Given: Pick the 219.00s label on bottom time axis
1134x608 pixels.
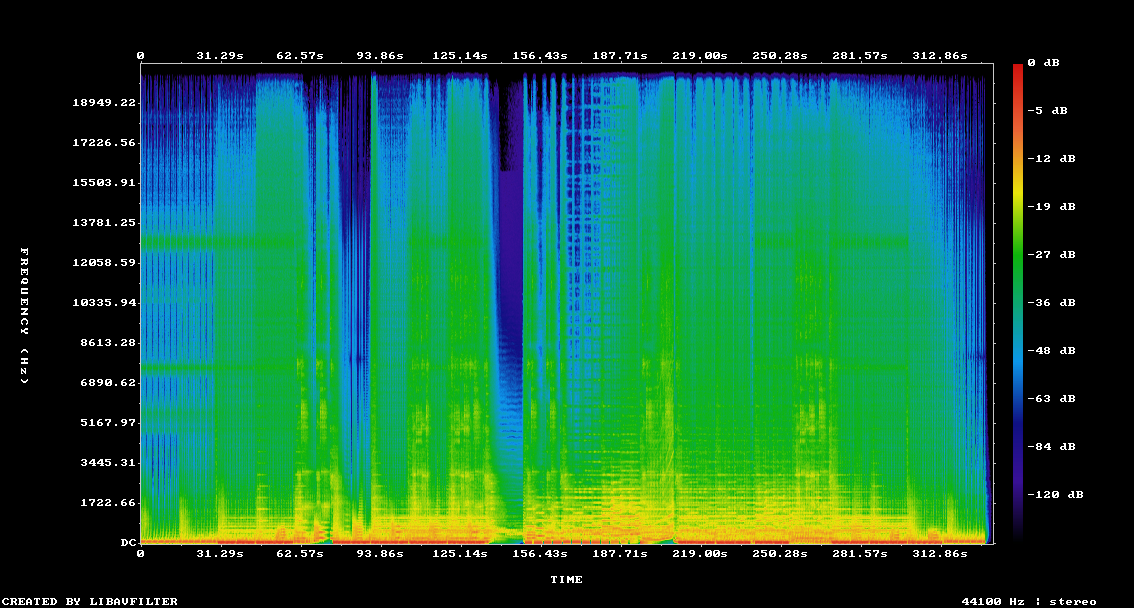Looking at the screenshot, I should tap(700, 553).
